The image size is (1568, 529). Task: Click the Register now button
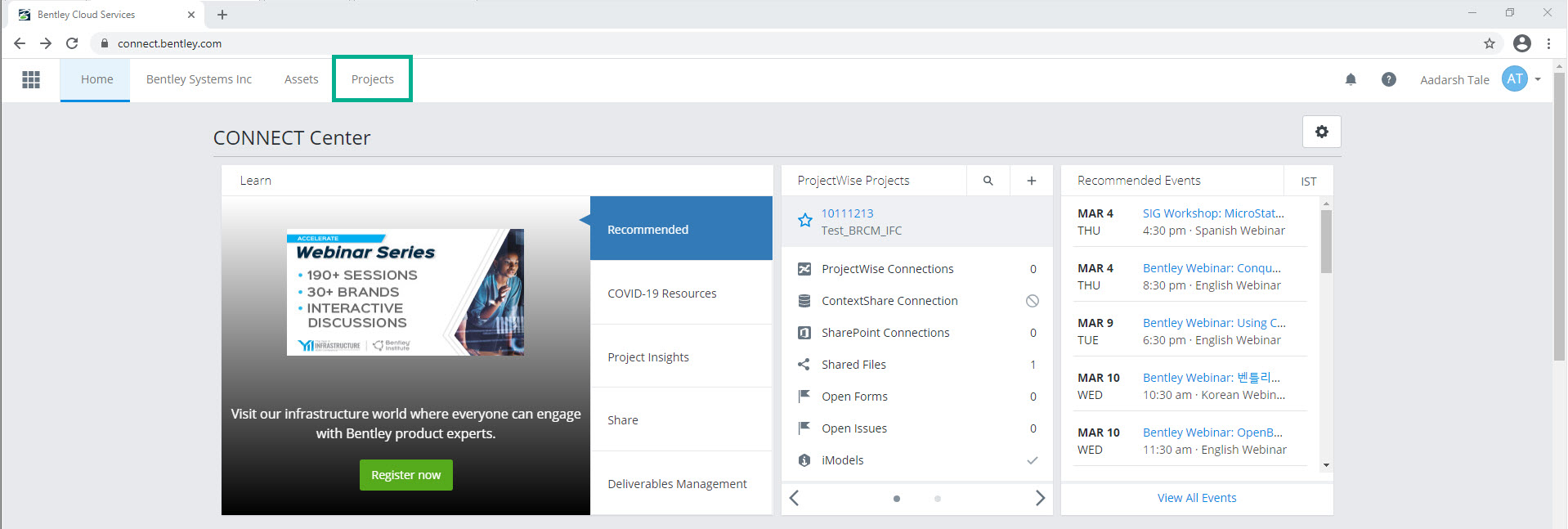coord(405,475)
